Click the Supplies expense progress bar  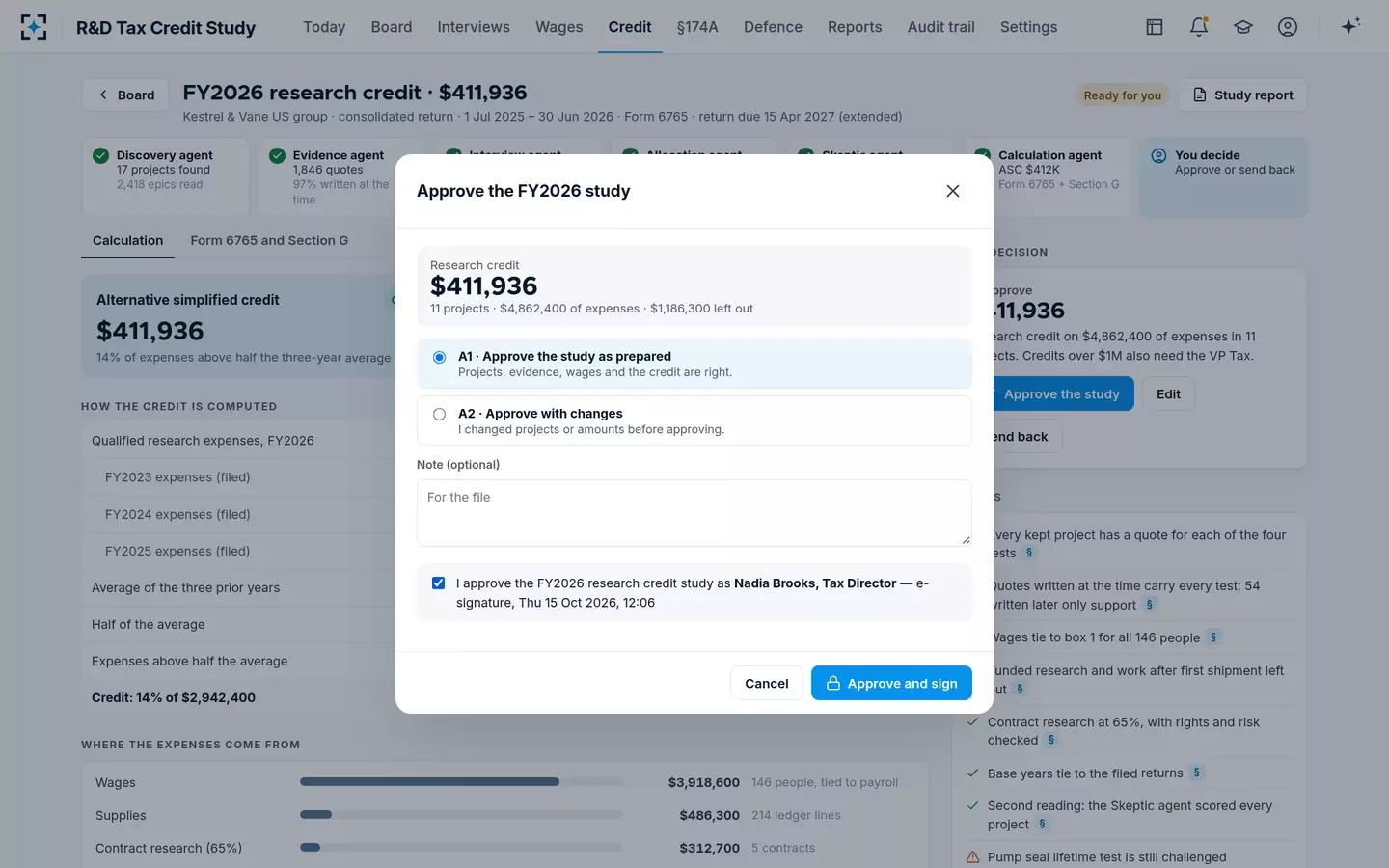pos(461,815)
